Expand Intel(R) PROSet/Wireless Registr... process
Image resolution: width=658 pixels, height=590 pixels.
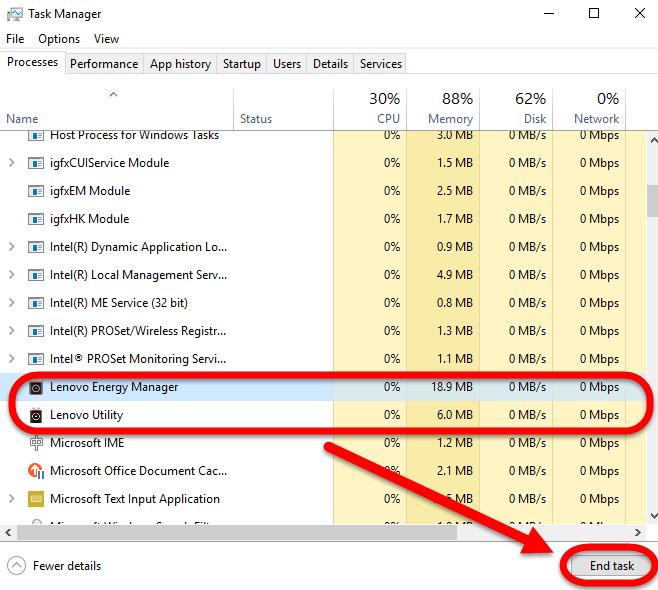click(x=12, y=331)
